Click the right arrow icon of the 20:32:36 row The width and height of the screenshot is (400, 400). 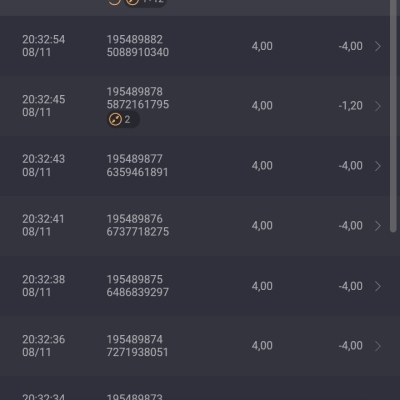pos(378,346)
